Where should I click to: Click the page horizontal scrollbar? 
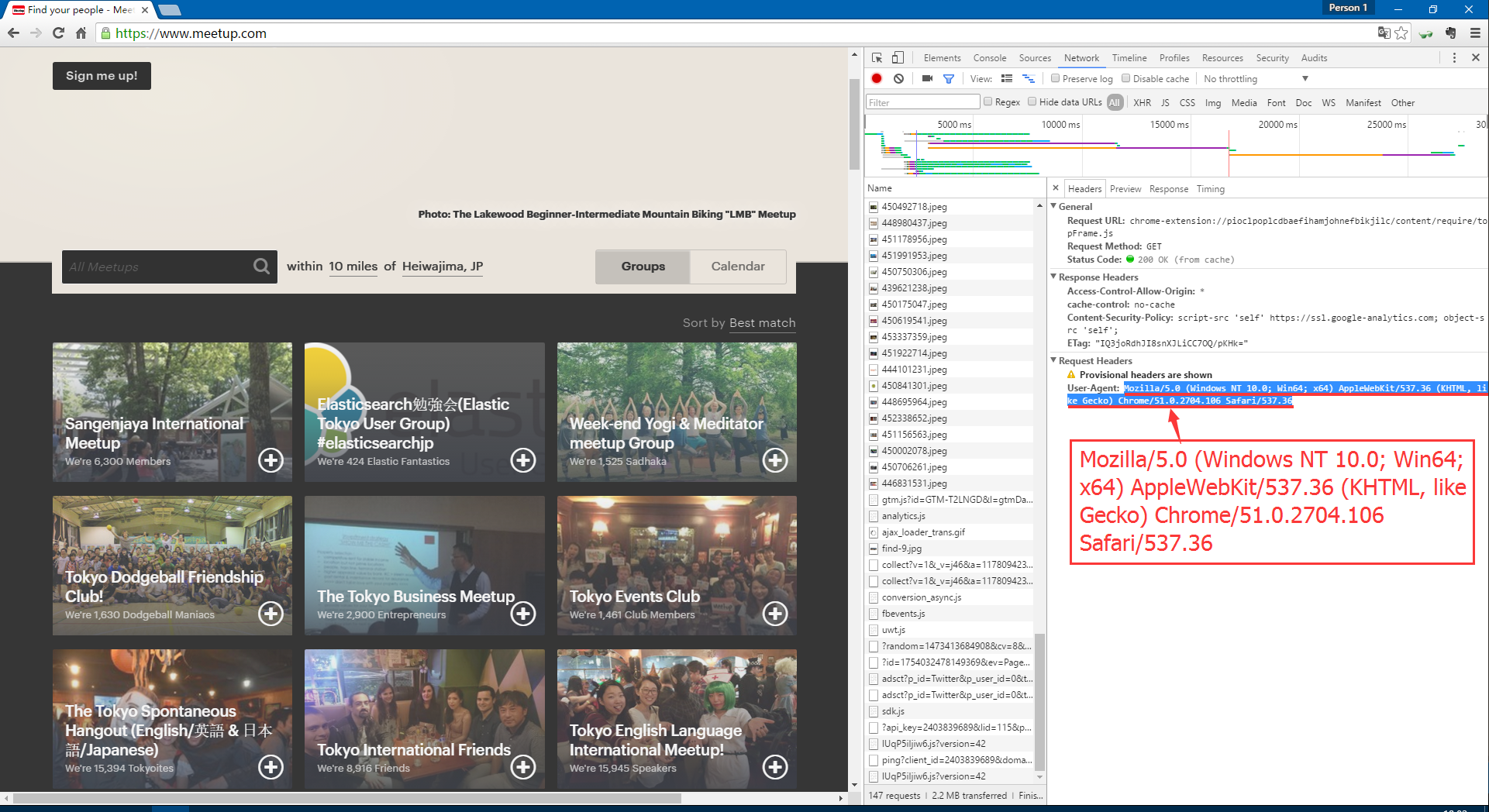(x=346, y=798)
